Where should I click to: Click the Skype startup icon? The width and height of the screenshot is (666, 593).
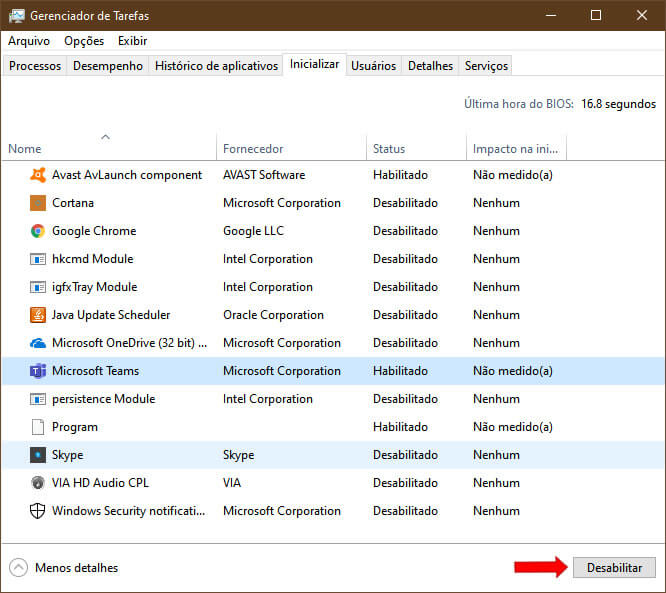[x=38, y=455]
